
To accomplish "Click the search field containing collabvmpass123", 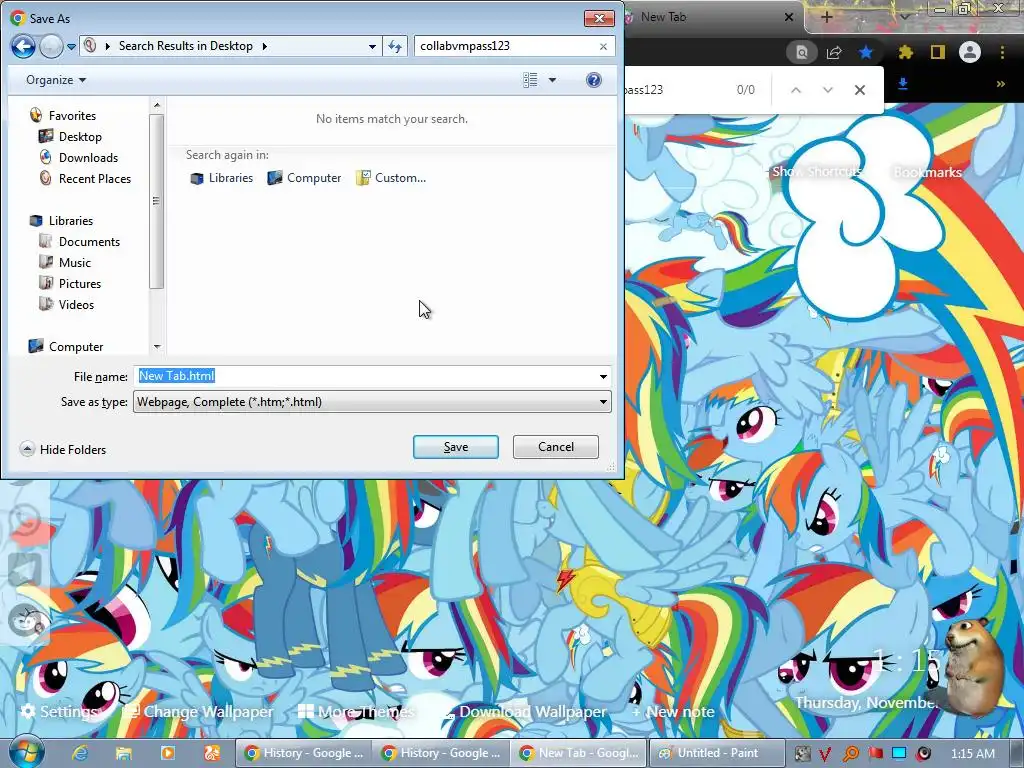I will [506, 46].
